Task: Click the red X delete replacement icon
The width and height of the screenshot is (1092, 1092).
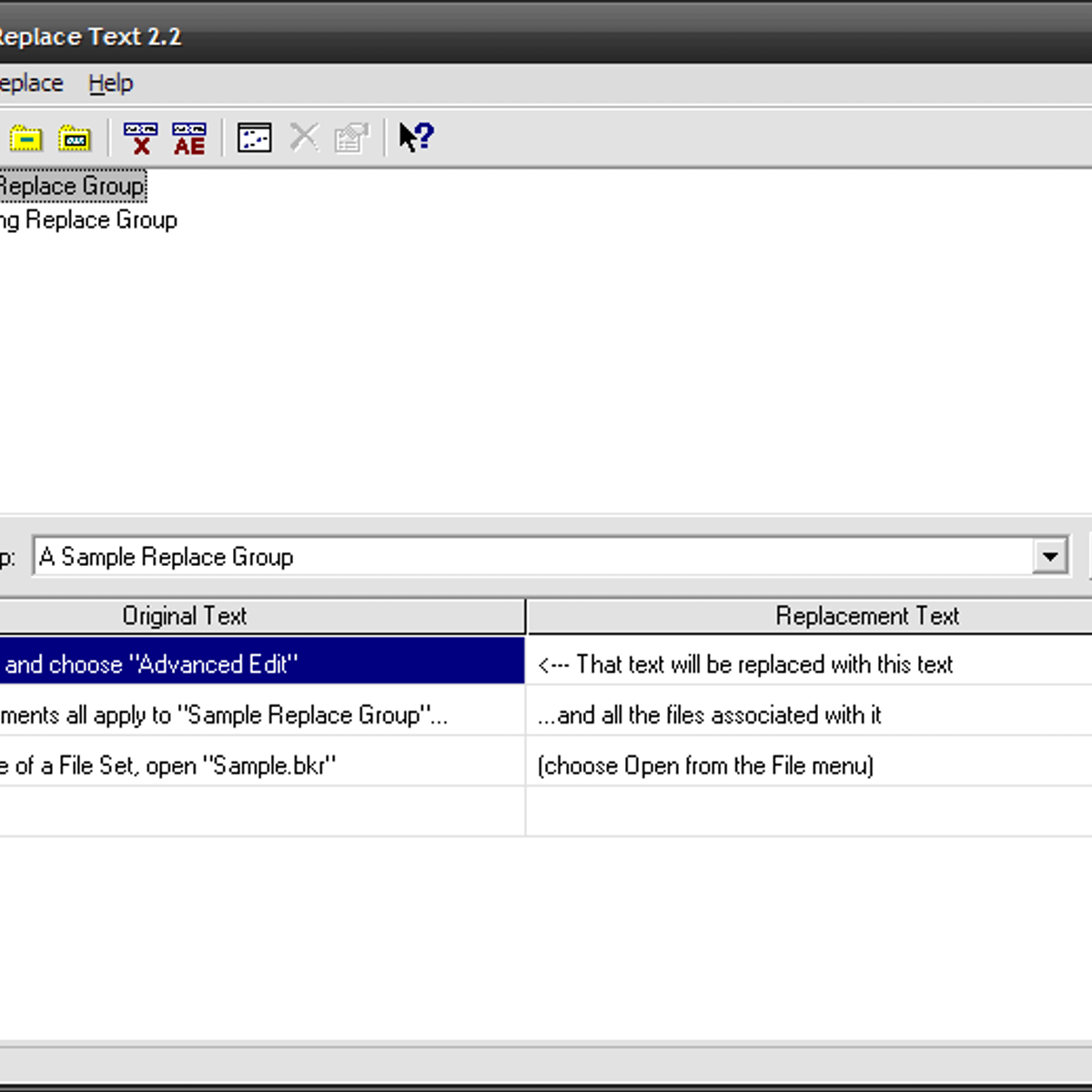Action: coord(140,138)
